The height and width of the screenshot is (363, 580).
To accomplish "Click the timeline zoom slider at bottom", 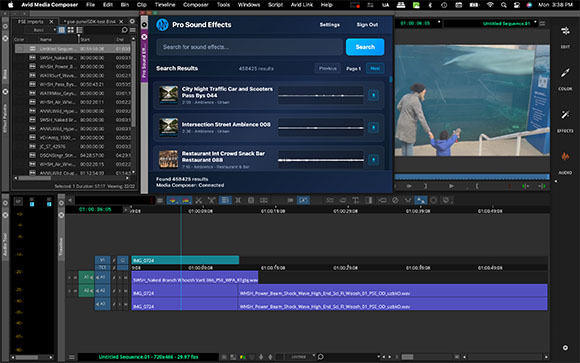I will point(408,357).
